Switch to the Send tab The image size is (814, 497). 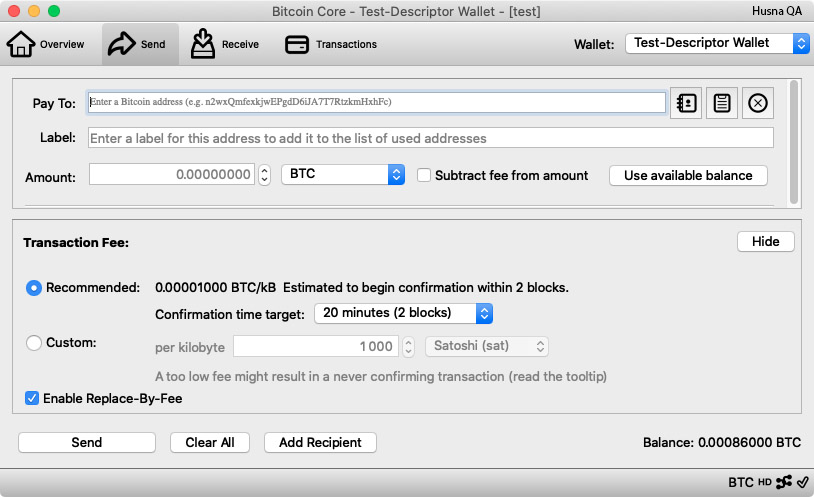(140, 44)
